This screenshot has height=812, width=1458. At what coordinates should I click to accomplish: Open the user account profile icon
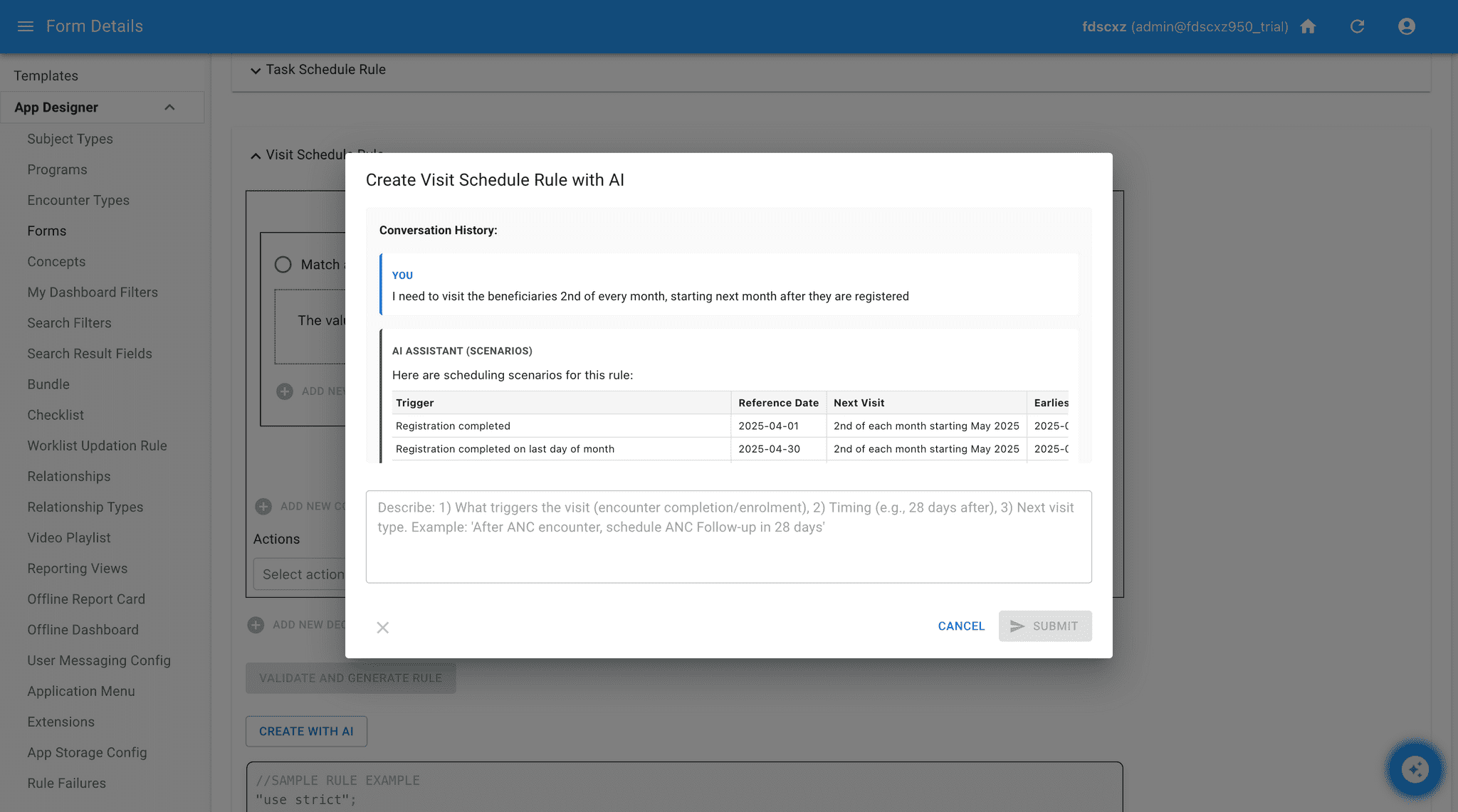(1406, 26)
